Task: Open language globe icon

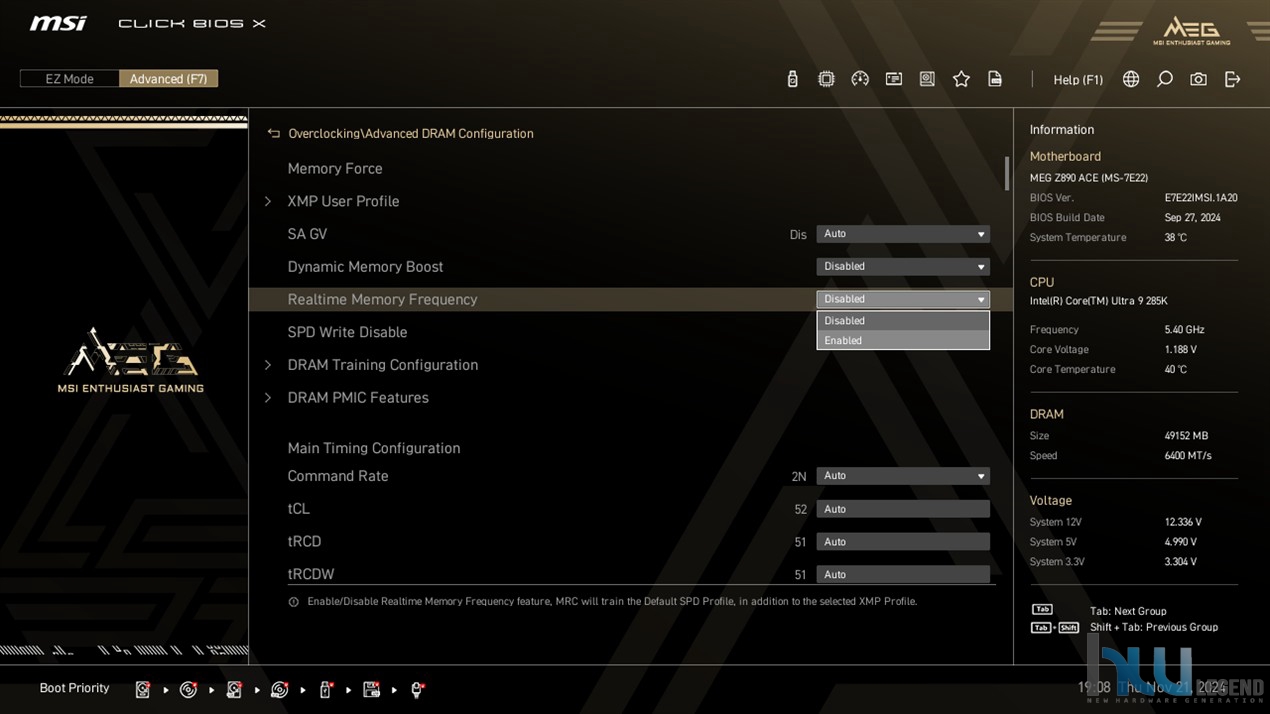Action: [1131, 79]
